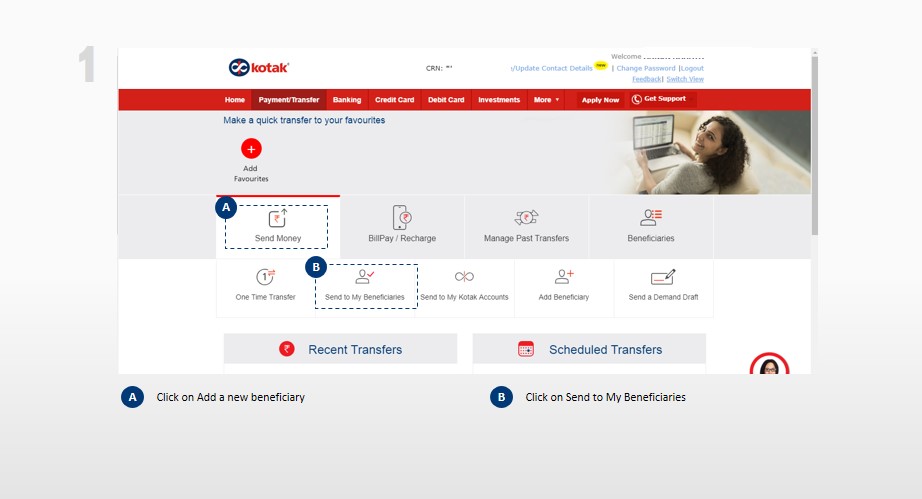Click the Apply Now button
The height and width of the screenshot is (499, 922).
(600, 100)
